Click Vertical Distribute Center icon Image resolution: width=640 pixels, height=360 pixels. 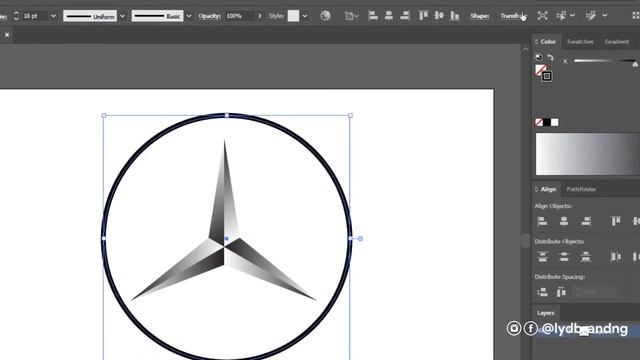tap(564, 257)
